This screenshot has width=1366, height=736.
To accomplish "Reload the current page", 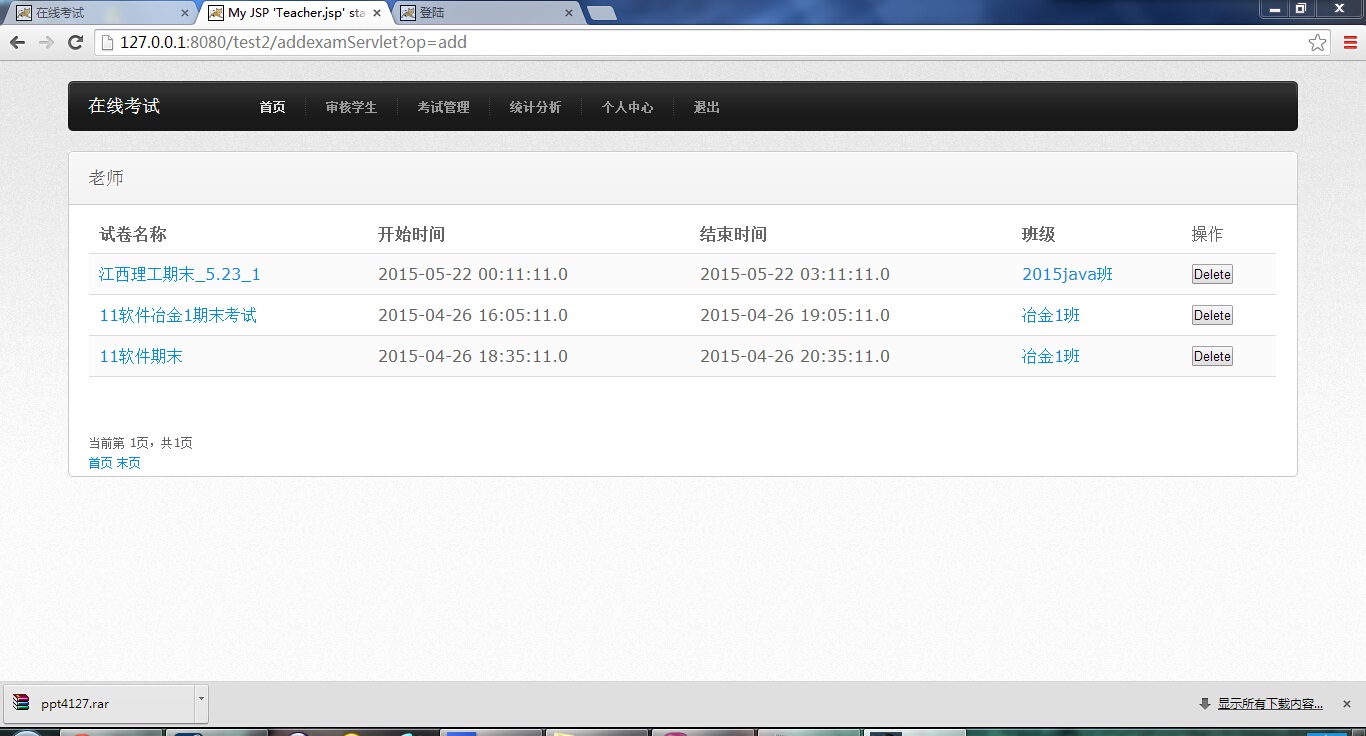I will coord(75,42).
